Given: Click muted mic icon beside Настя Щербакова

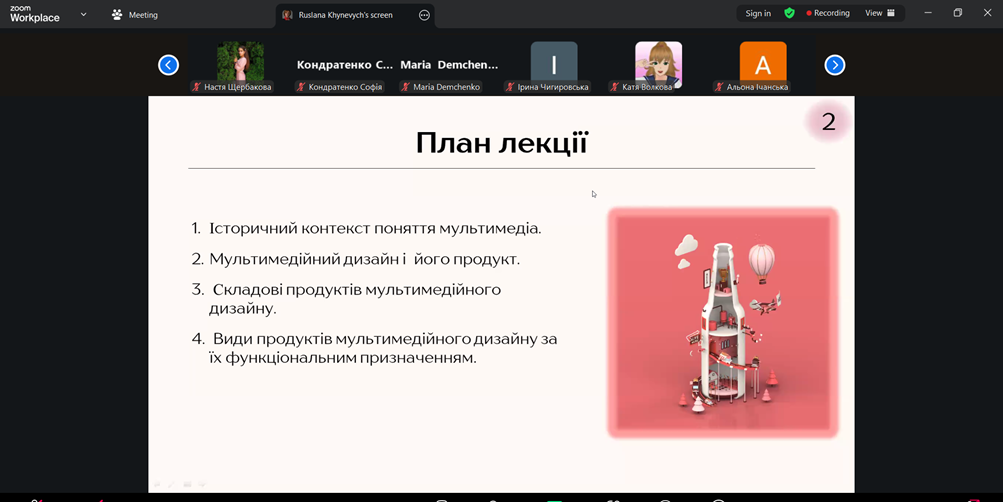Looking at the screenshot, I should pyautogui.click(x=197, y=87).
